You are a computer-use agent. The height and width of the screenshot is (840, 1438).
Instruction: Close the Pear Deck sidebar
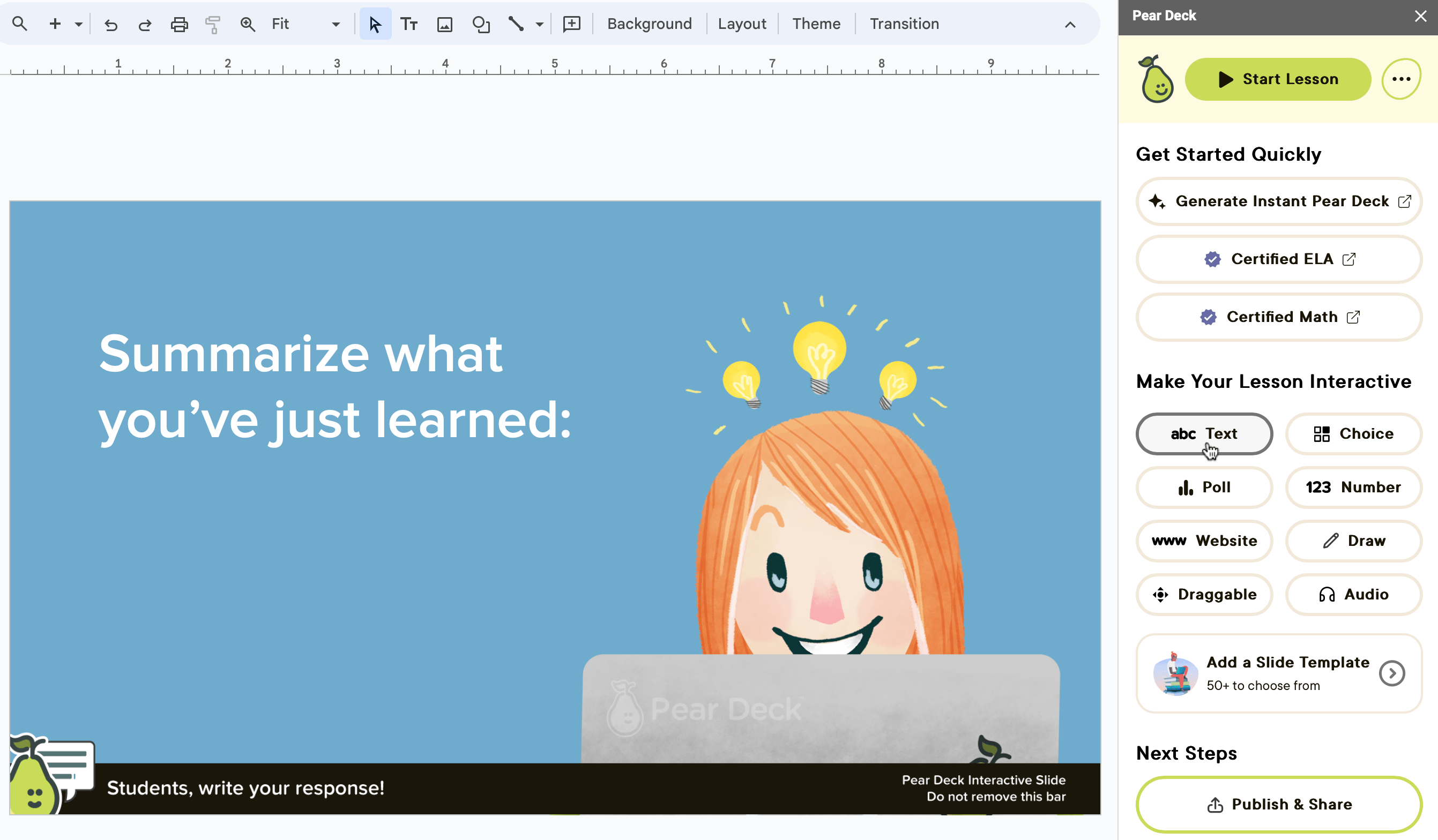[1420, 16]
